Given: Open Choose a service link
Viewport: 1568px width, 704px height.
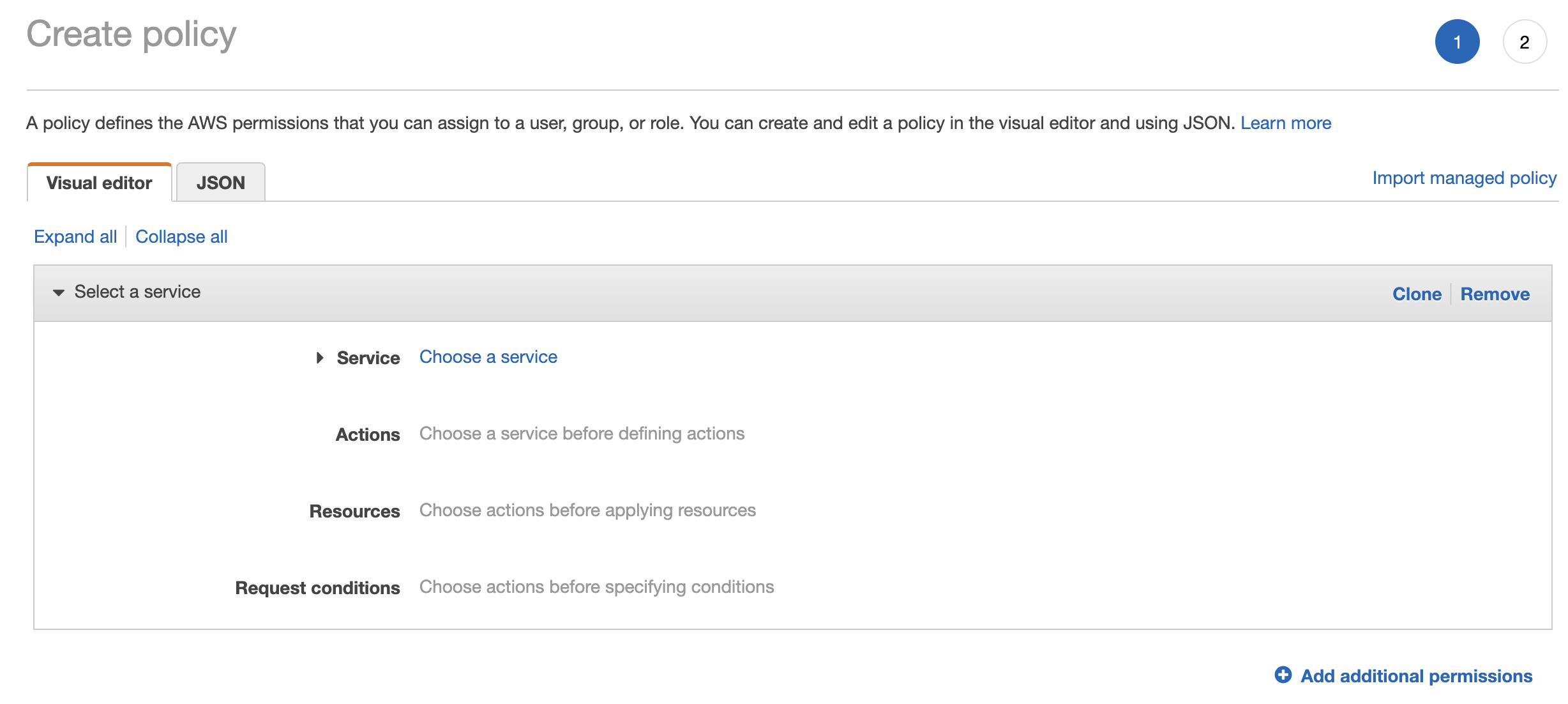Looking at the screenshot, I should coord(488,356).
